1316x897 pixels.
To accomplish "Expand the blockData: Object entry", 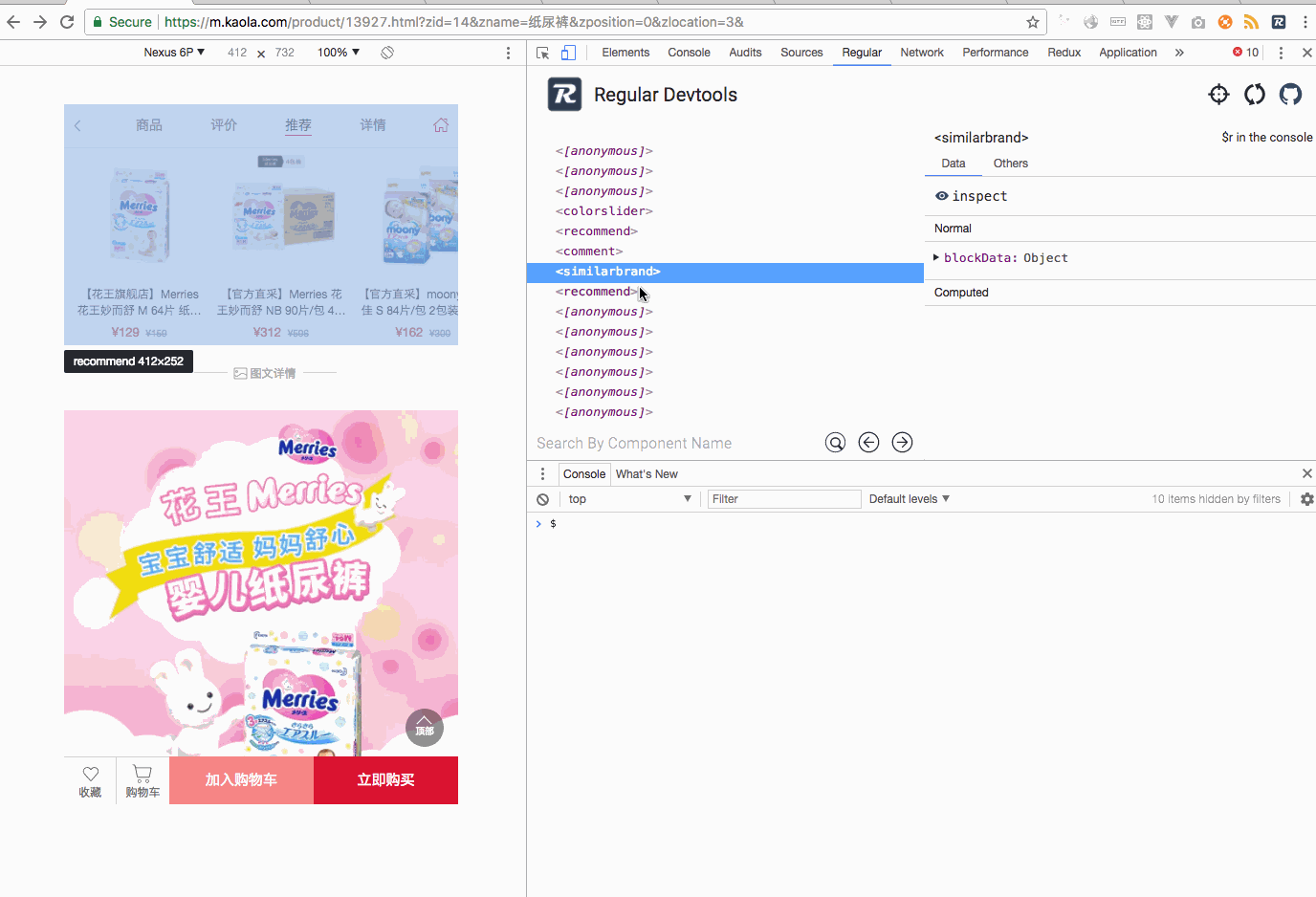I will click(x=1000, y=258).
